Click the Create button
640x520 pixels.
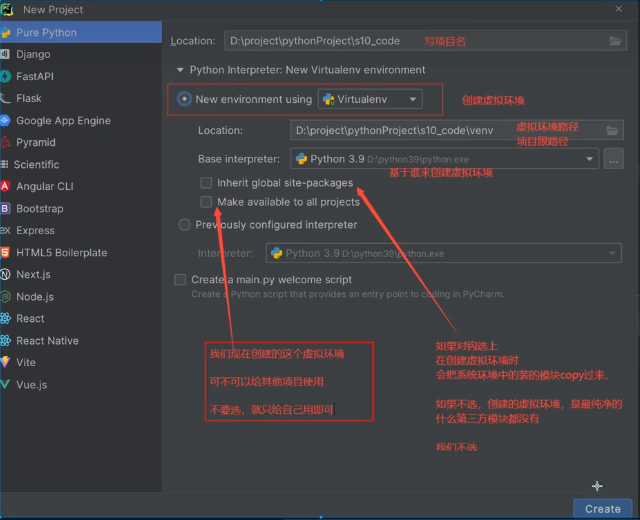[x=602, y=509]
